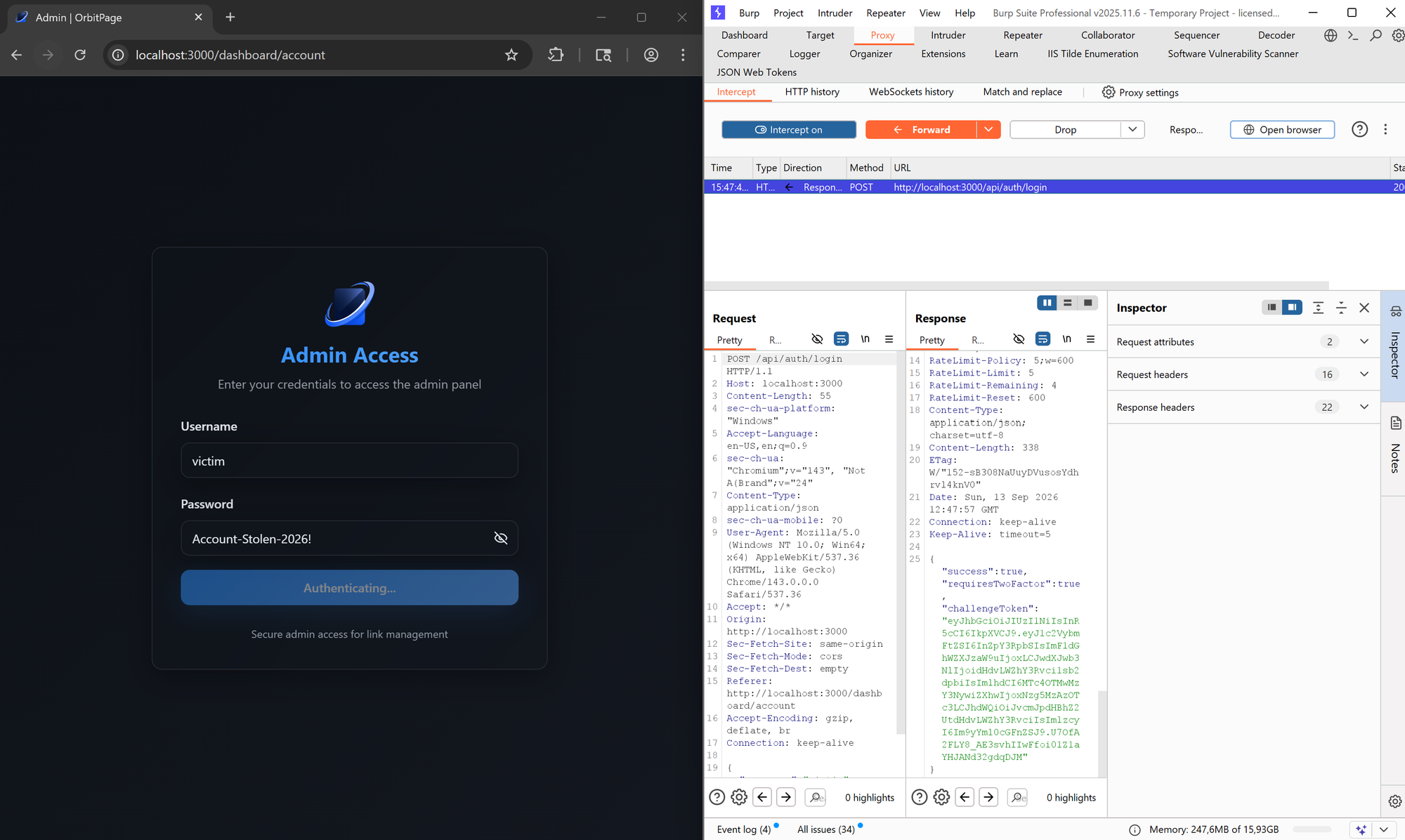This screenshot has width=1405, height=840.
Task: Open Response panel hamburger menu
Action: pyautogui.click(x=1090, y=339)
